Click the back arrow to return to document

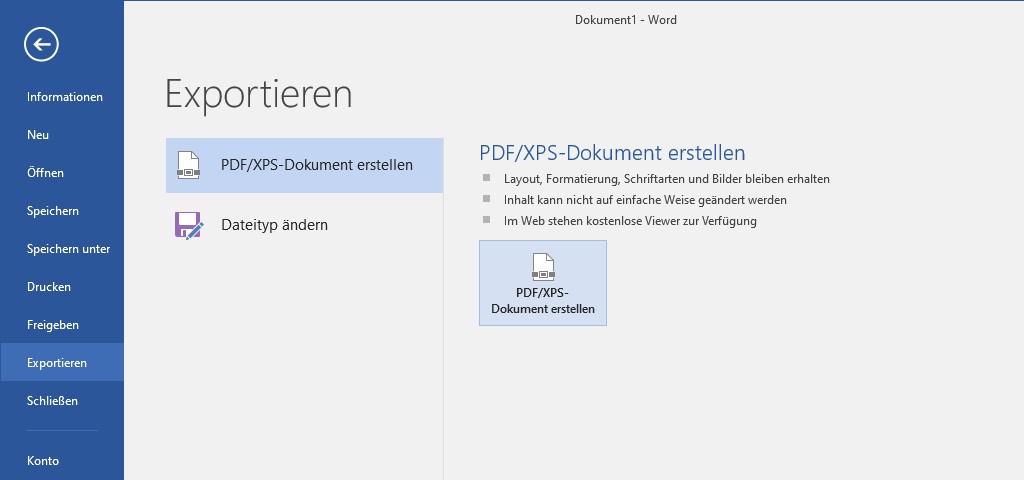(x=42, y=44)
